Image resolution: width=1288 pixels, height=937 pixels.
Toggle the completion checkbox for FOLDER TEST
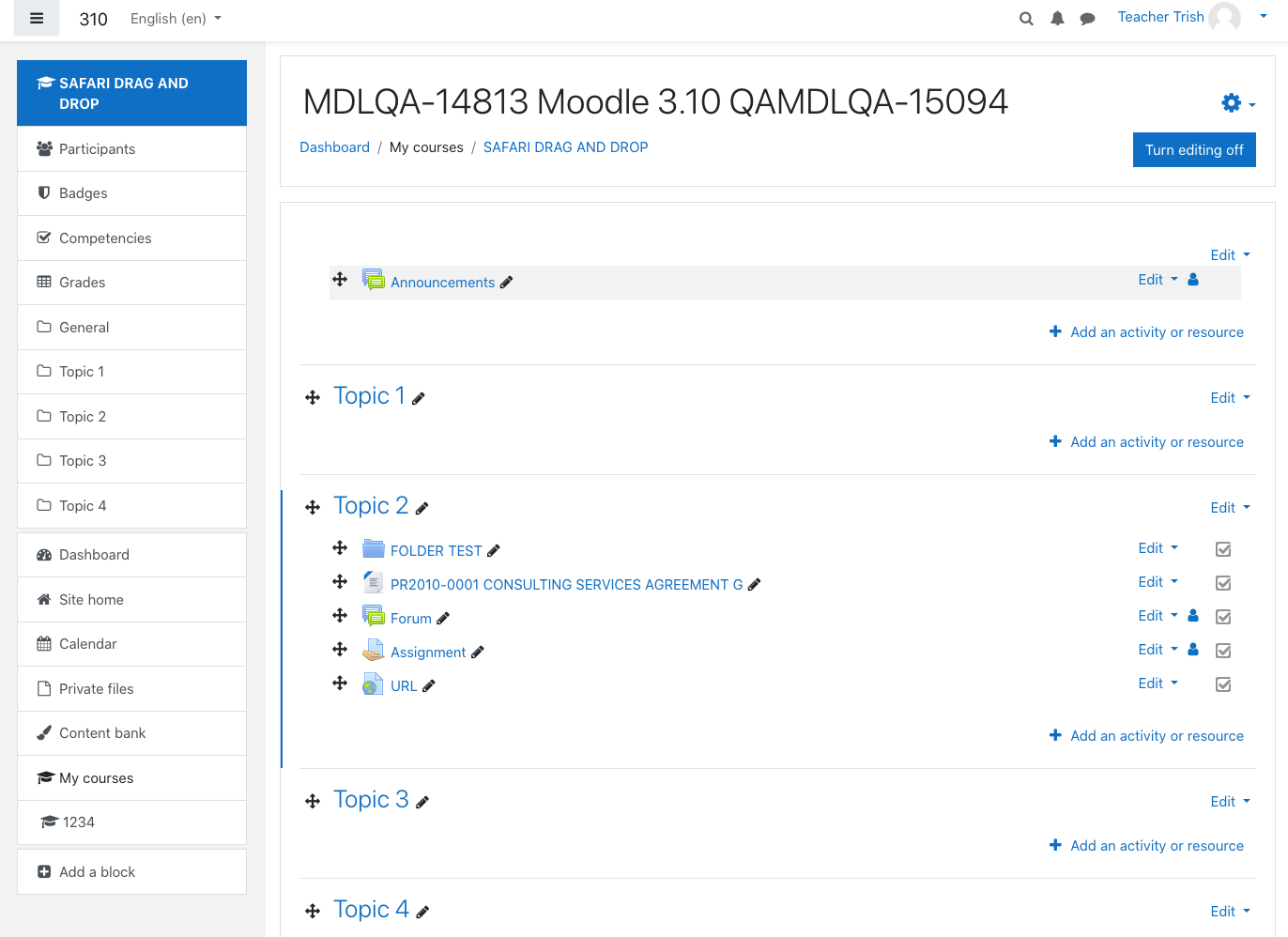[1223, 550]
